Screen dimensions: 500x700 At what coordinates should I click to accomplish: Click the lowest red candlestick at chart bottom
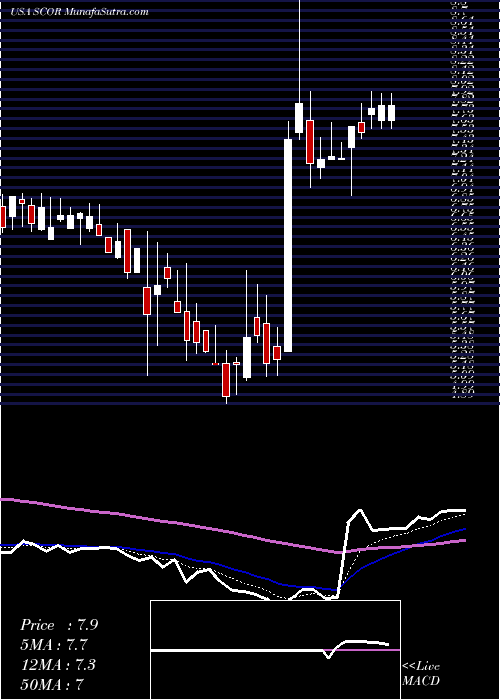coord(226,380)
